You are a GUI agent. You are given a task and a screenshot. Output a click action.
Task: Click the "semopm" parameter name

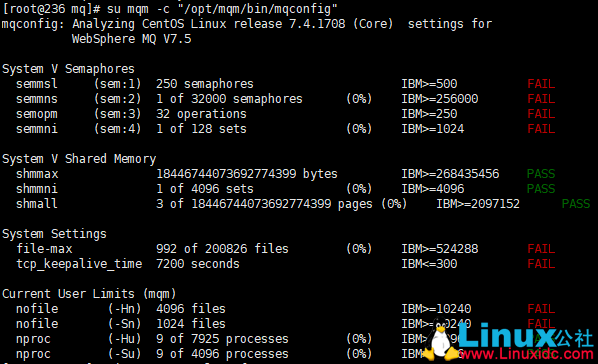pos(37,114)
